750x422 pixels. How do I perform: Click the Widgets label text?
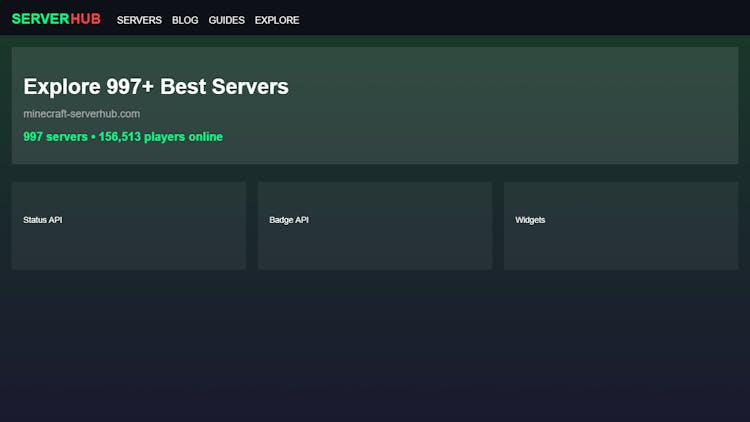point(530,220)
